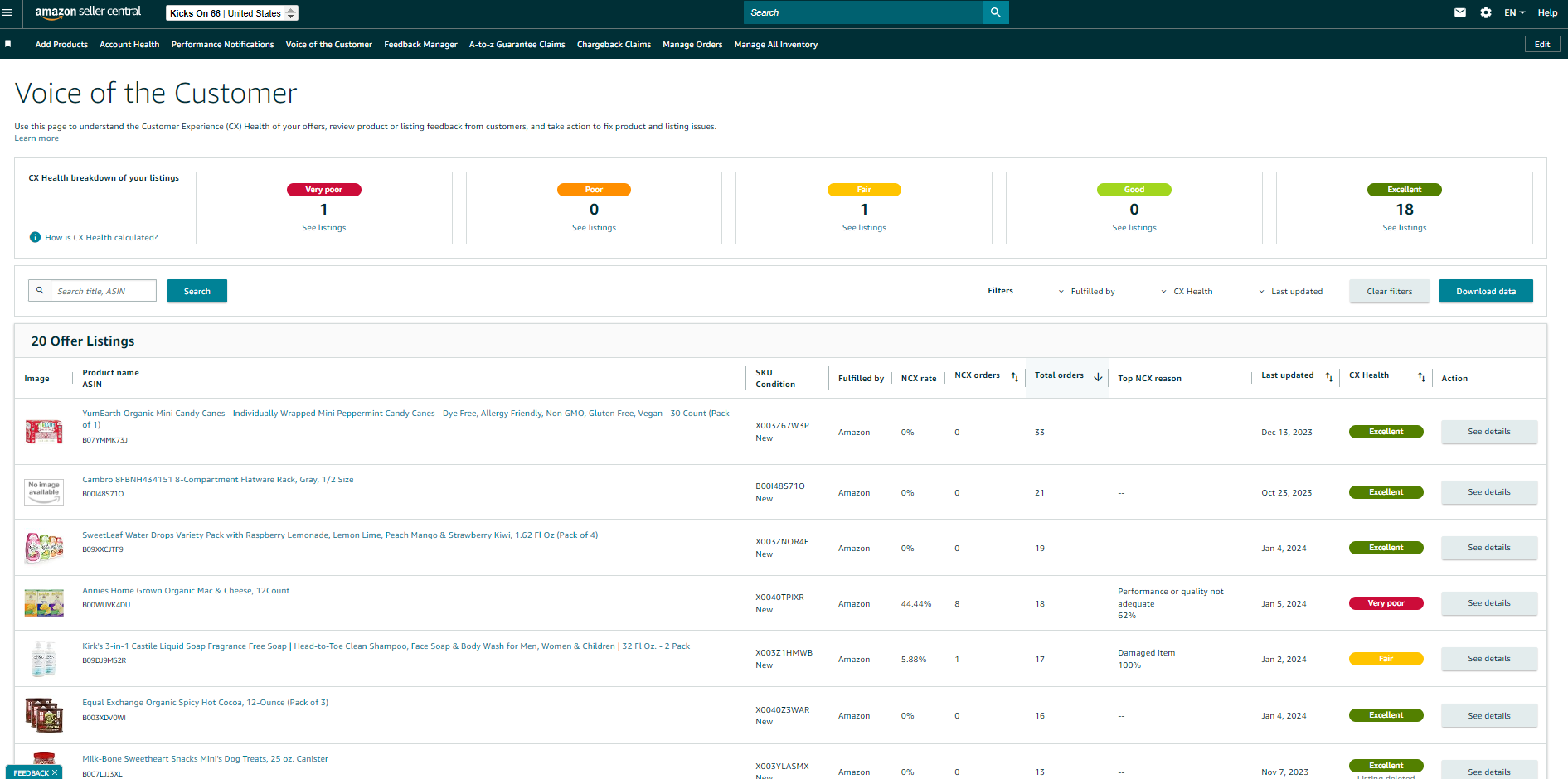Image resolution: width=1568 pixels, height=779 pixels.
Task: Close the Feedback tab with X
Action: tap(55, 772)
